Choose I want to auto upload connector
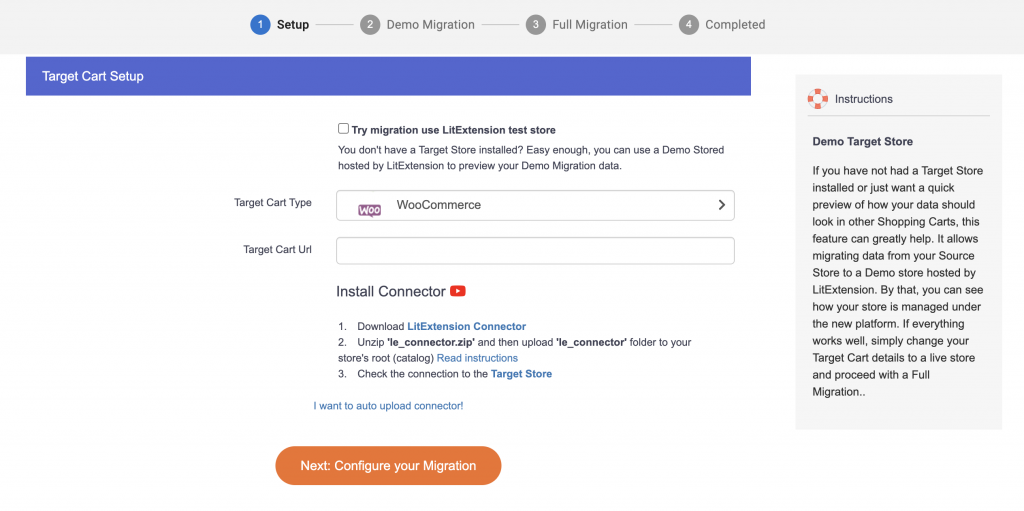This screenshot has width=1024, height=511. pyautogui.click(x=389, y=406)
